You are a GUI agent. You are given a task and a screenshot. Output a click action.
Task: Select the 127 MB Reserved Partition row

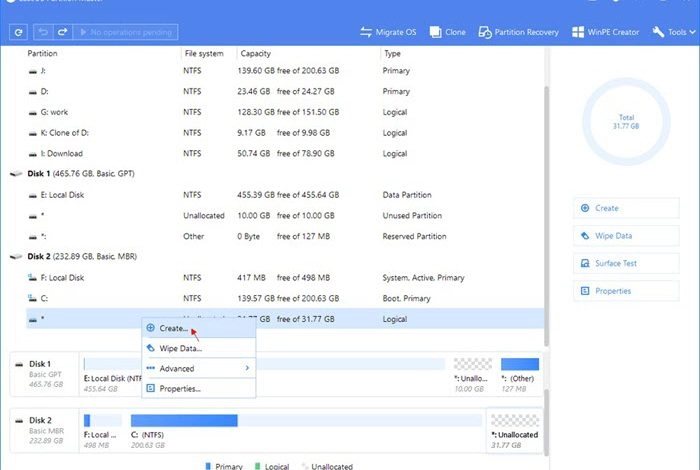pyautogui.click(x=285, y=236)
